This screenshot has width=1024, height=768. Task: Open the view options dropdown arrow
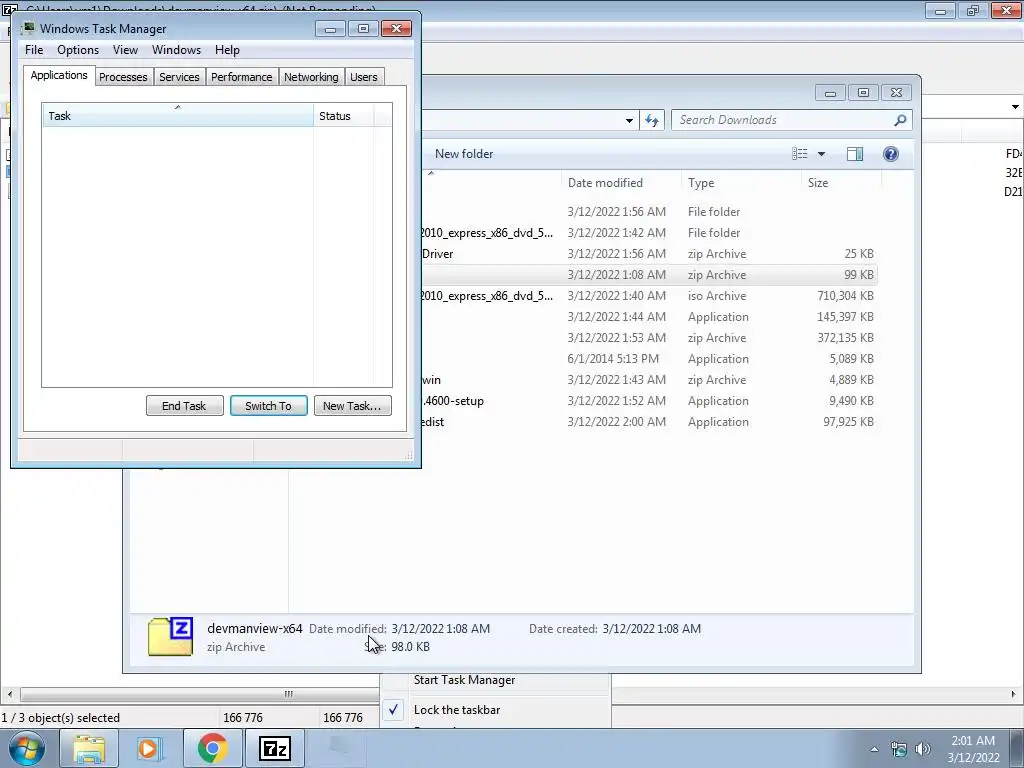tap(822, 154)
